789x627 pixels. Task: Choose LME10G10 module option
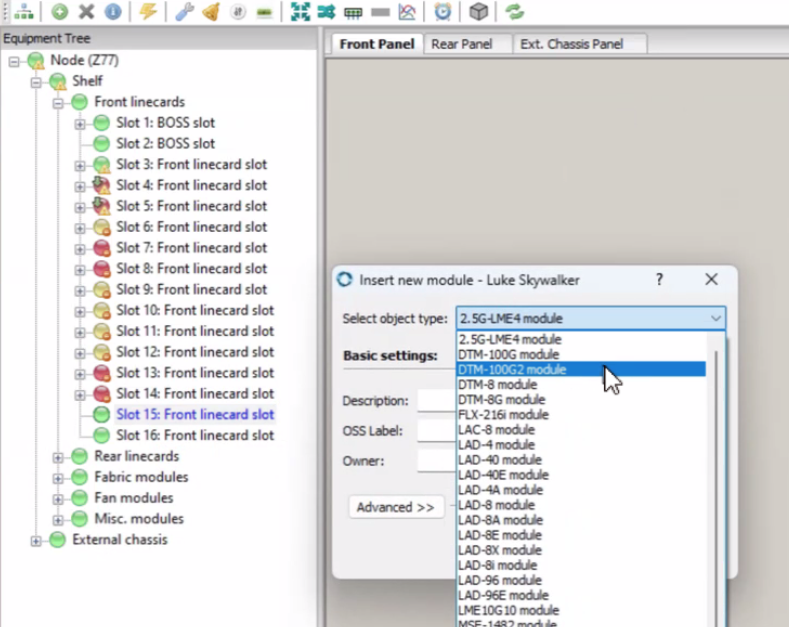coord(581,610)
